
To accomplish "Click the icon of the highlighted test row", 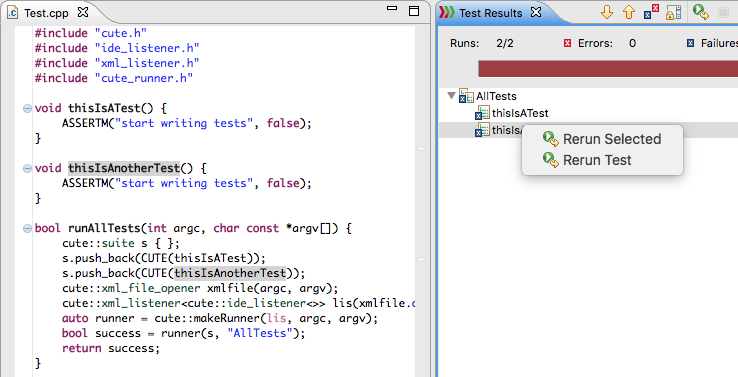I will 482,130.
